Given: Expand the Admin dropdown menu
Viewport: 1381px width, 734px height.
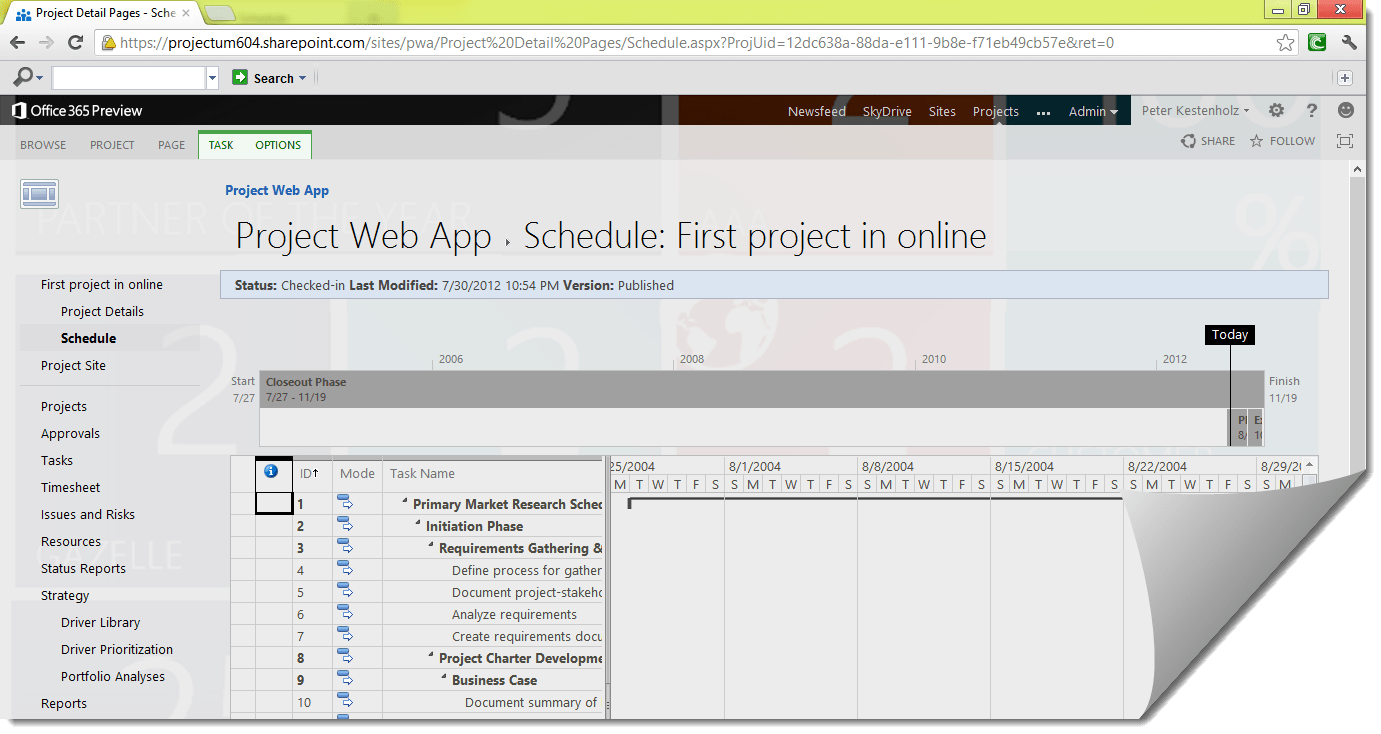Looking at the screenshot, I should coord(1093,111).
